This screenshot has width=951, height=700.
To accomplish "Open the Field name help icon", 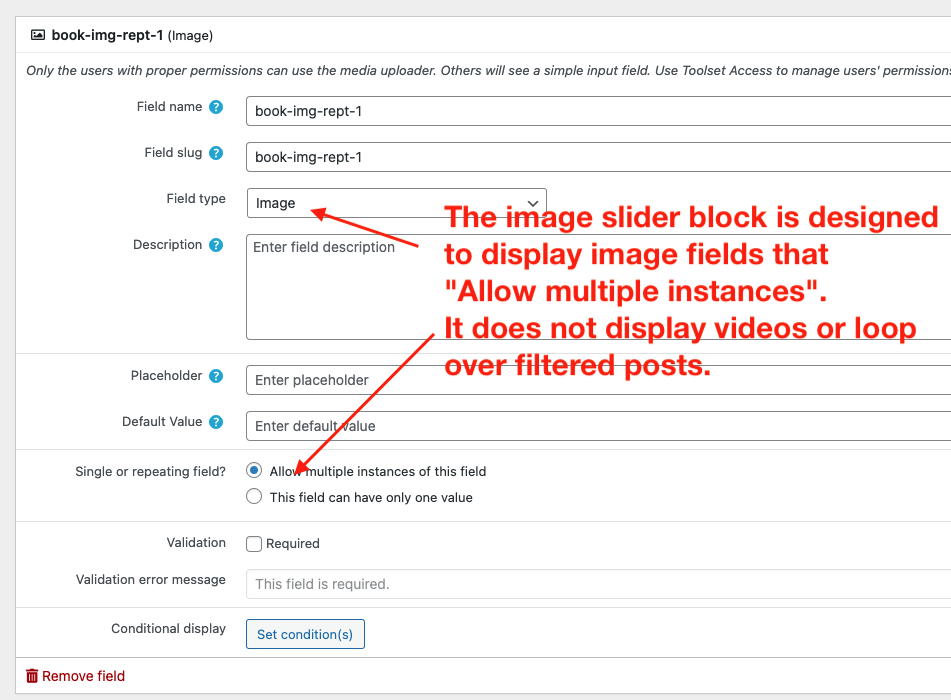I will pyautogui.click(x=216, y=107).
